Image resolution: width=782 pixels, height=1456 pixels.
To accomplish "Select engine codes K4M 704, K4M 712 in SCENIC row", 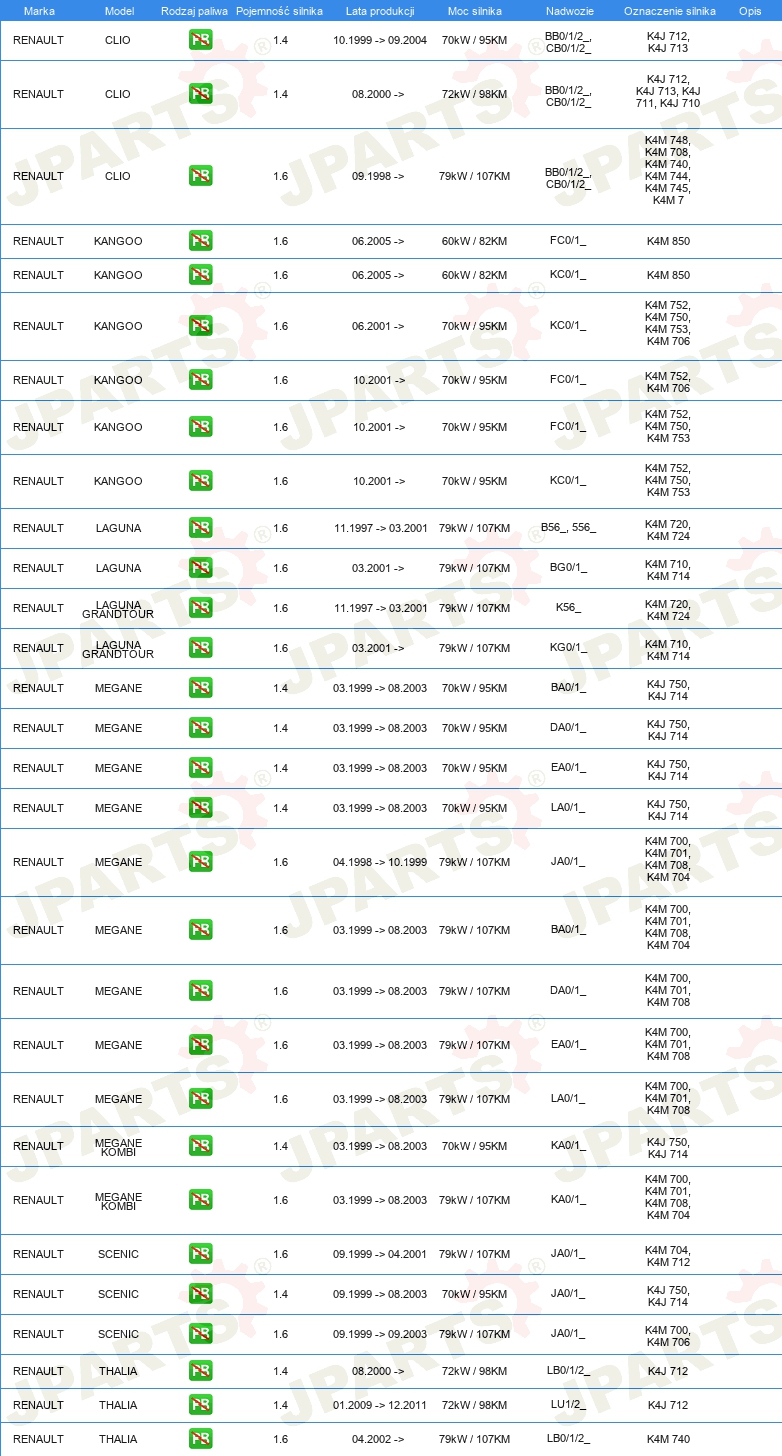I will 668,1256.
